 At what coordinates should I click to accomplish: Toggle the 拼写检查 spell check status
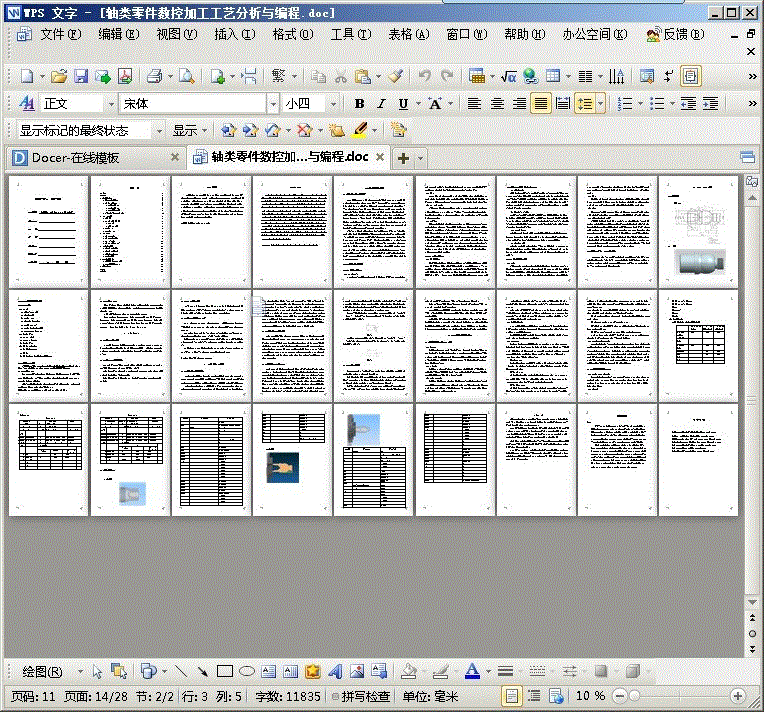point(361,696)
